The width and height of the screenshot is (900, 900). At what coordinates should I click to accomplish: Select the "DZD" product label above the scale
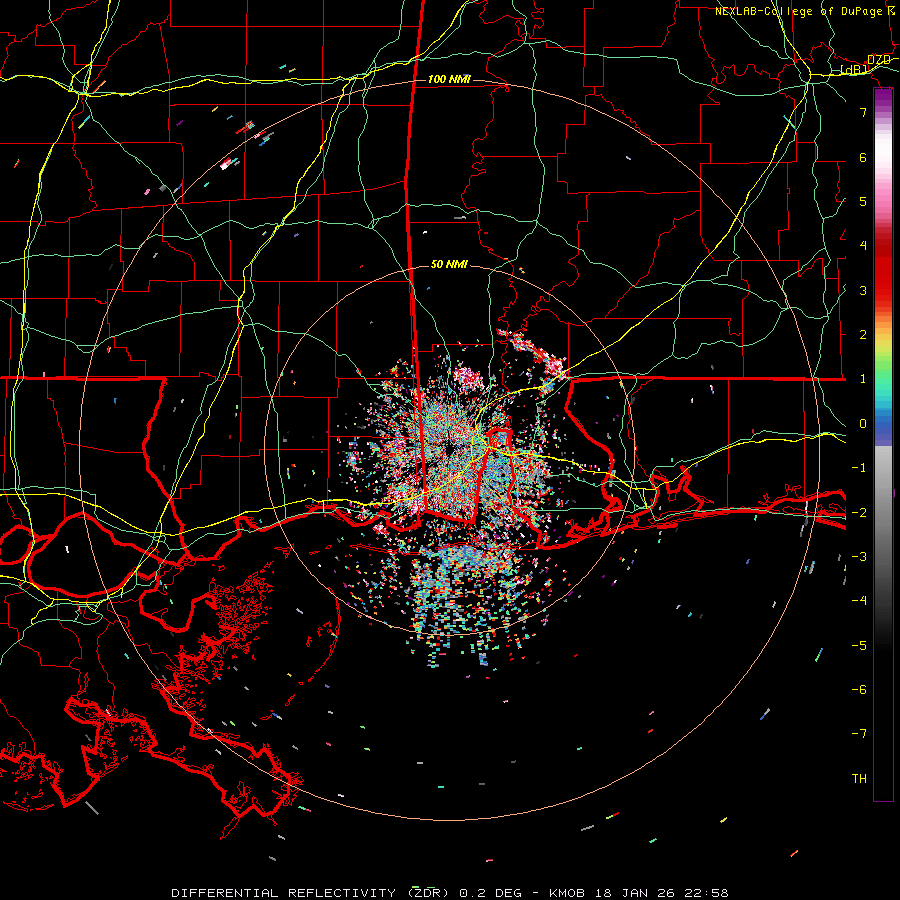[x=879, y=59]
